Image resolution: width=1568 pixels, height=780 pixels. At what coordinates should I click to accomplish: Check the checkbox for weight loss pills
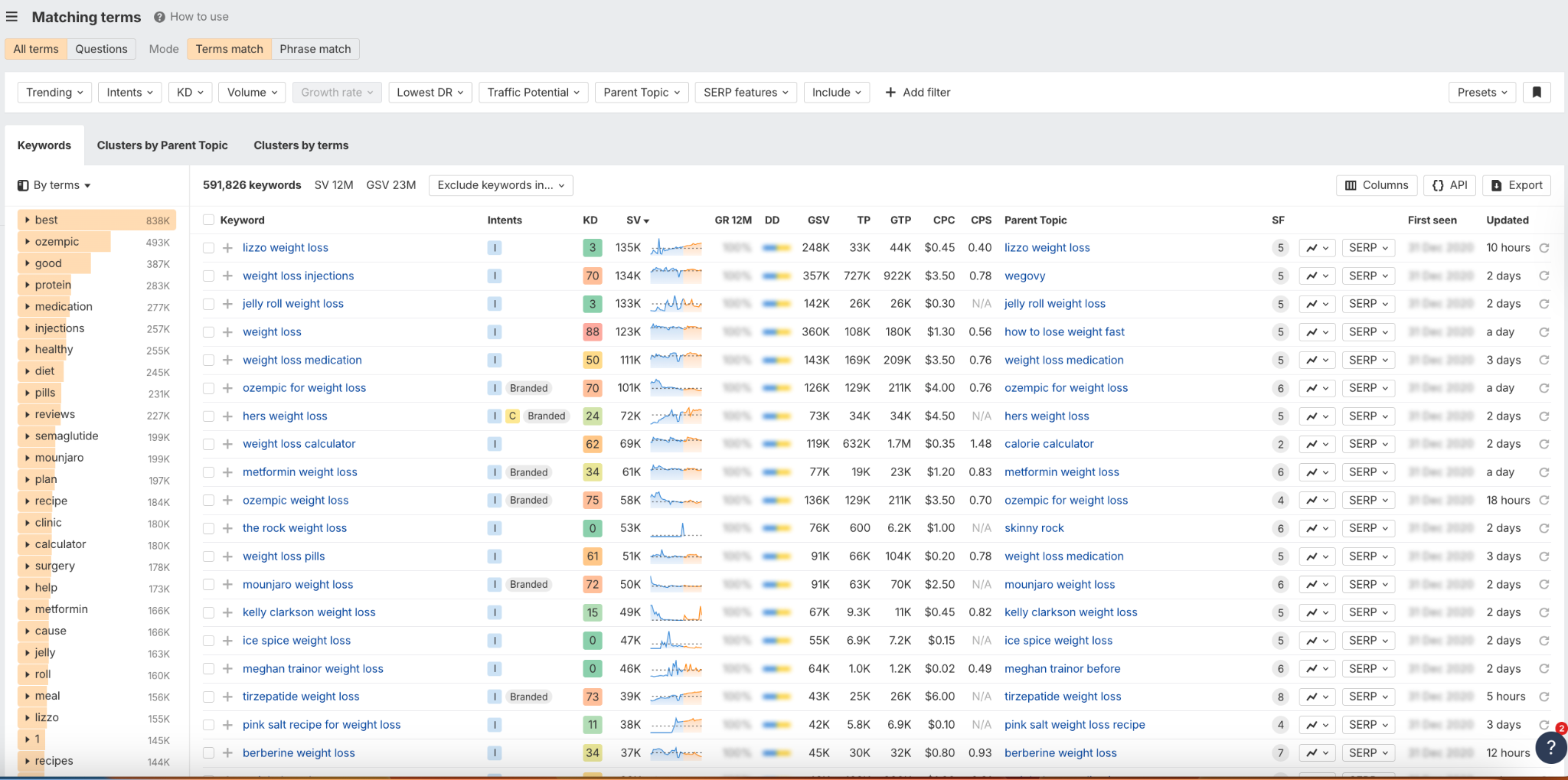coord(208,556)
